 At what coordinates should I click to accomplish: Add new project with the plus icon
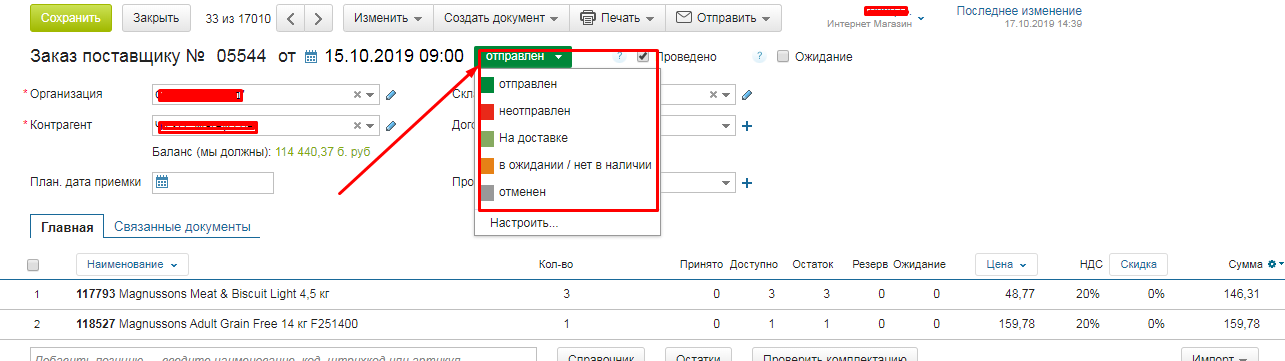pyautogui.click(x=746, y=183)
